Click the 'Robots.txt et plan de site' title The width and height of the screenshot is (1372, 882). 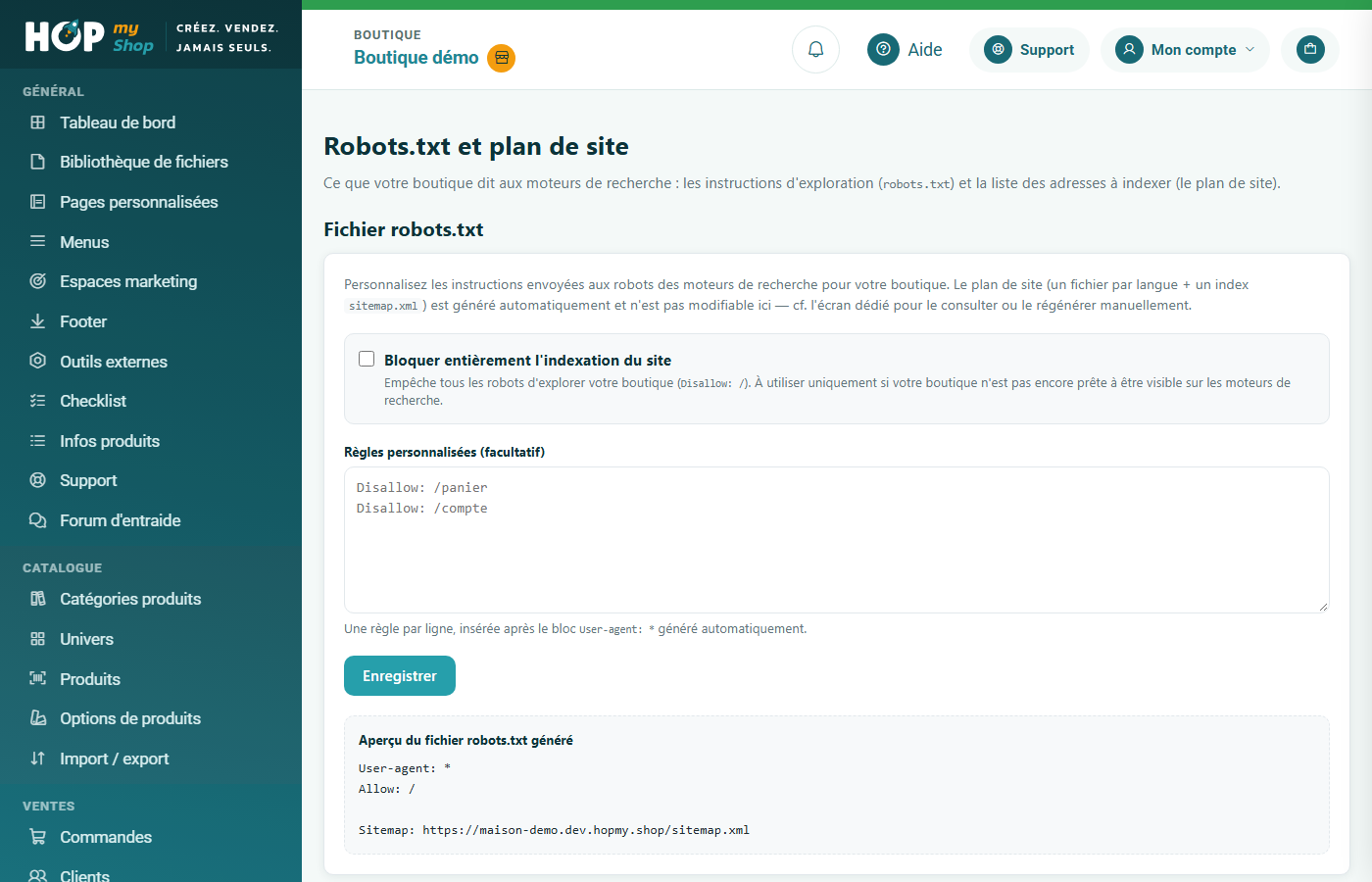476,146
